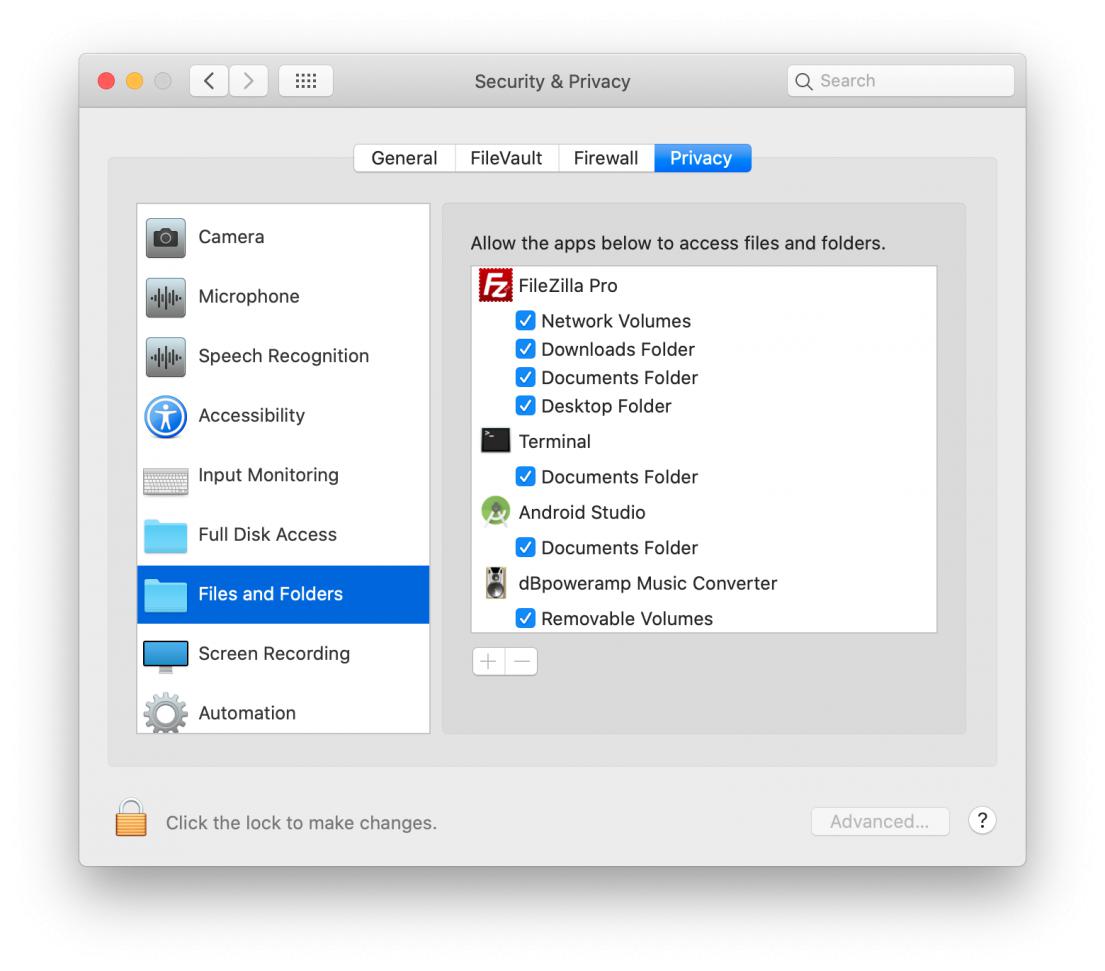
Task: Select the Full Disk Access folder icon
Action: [x=165, y=535]
